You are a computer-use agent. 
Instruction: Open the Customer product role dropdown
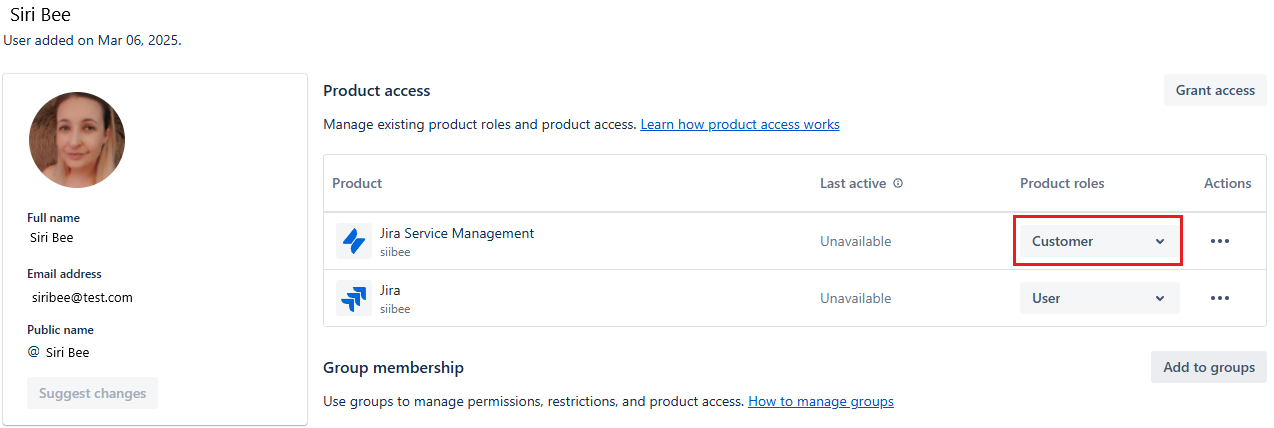[x=1099, y=241]
